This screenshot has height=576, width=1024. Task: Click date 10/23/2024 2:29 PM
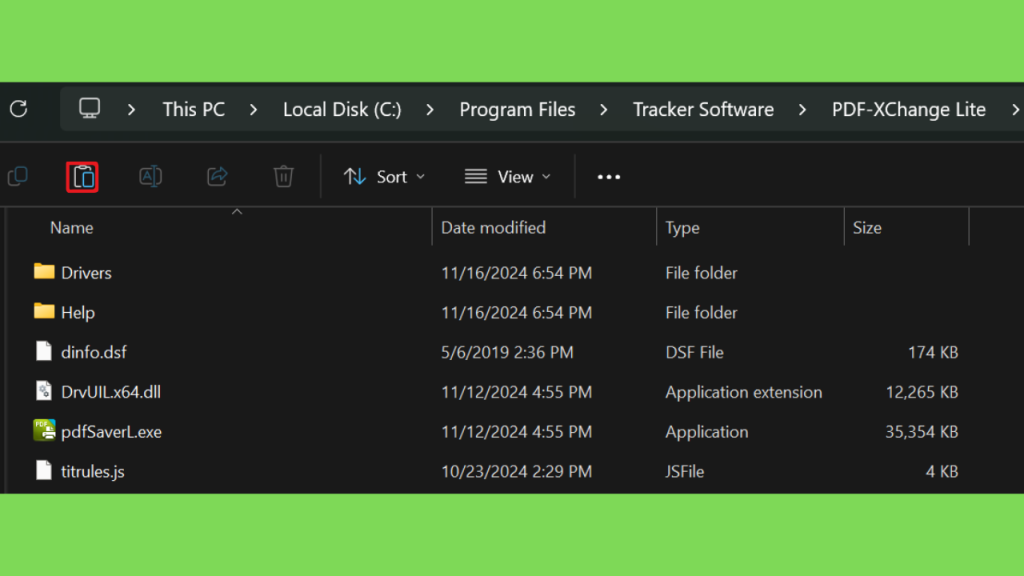coord(516,472)
